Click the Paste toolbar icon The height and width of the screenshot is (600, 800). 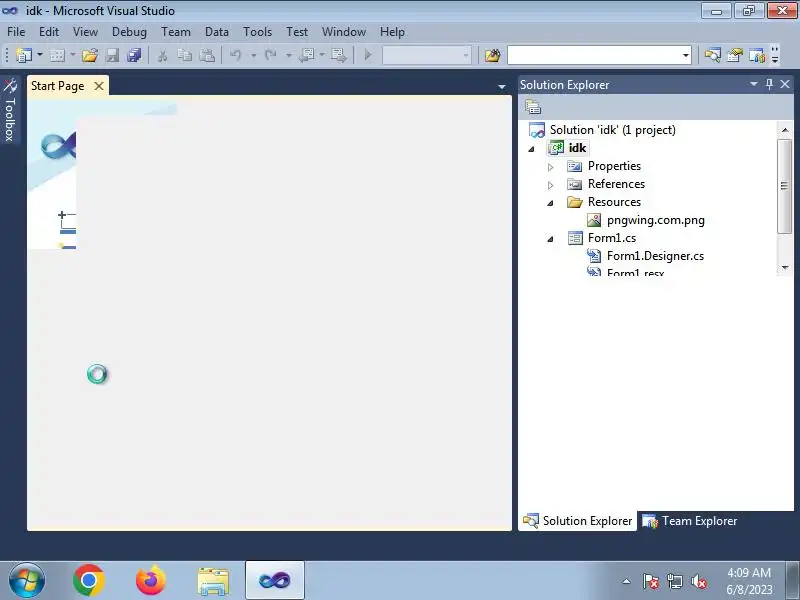click(207, 55)
